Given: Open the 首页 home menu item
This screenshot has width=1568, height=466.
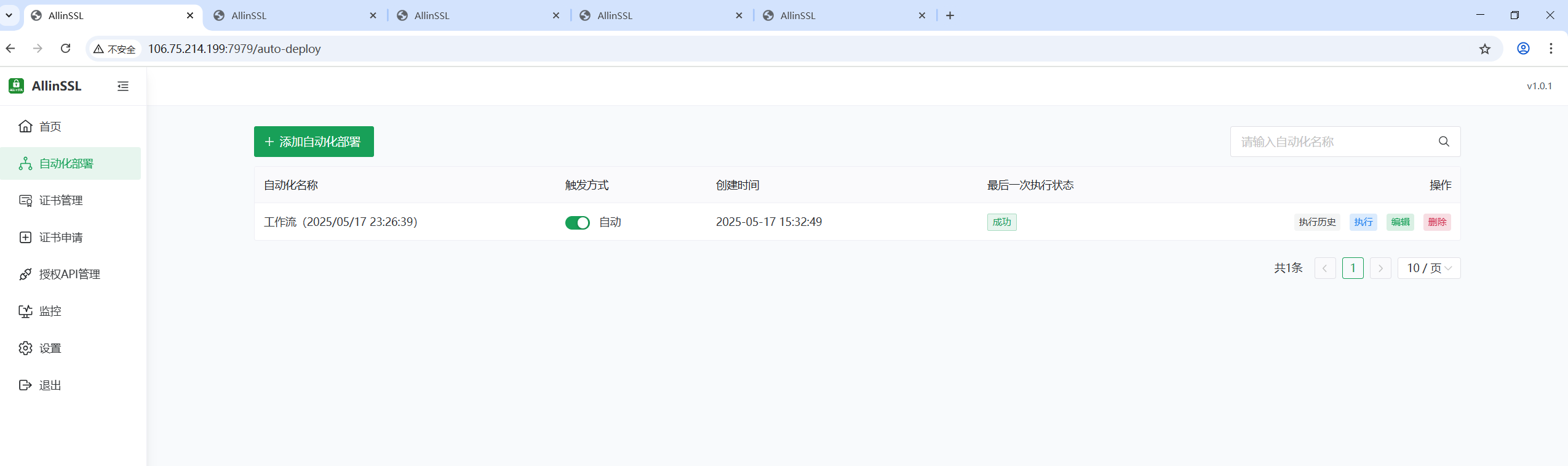Looking at the screenshot, I should (x=70, y=126).
